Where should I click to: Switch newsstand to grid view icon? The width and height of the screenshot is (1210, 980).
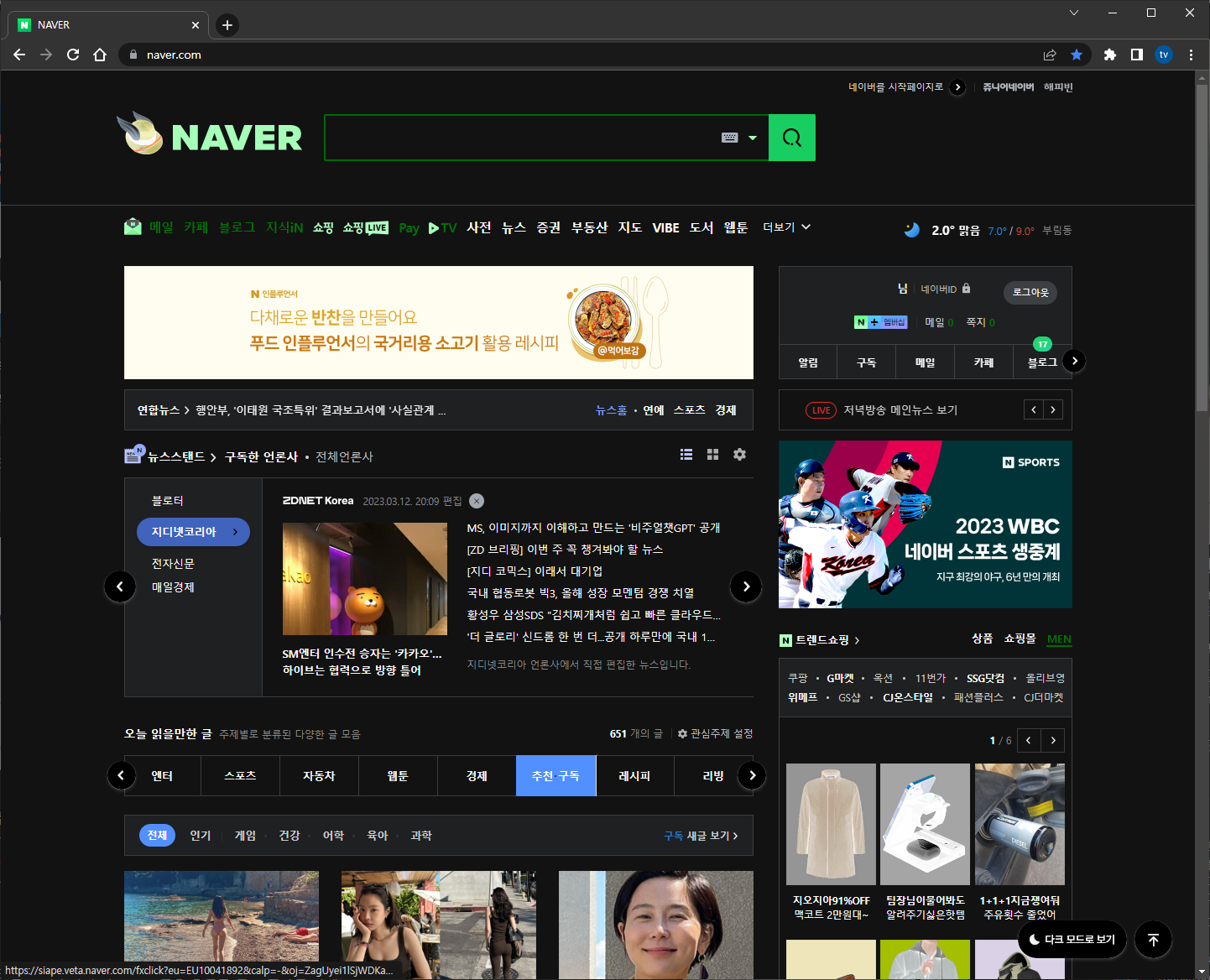712,454
